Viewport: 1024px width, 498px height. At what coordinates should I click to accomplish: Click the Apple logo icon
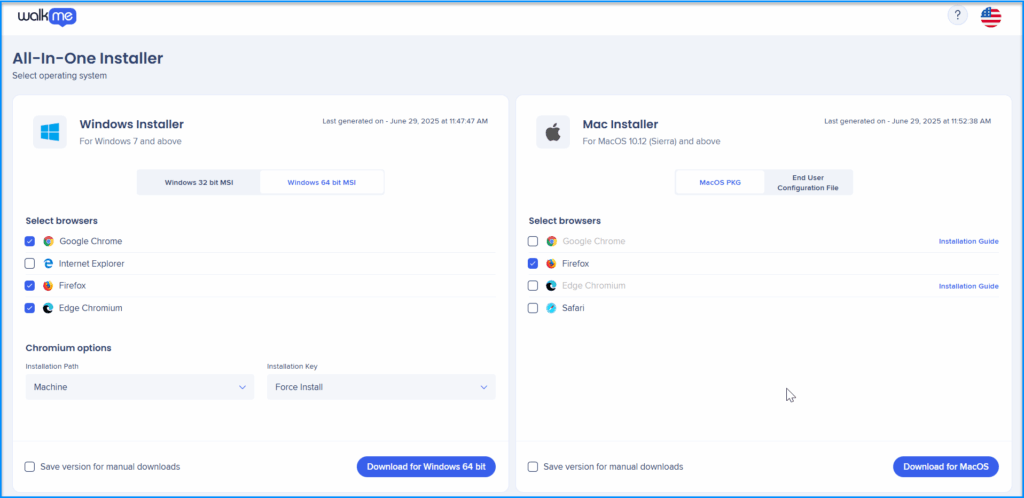(552, 132)
